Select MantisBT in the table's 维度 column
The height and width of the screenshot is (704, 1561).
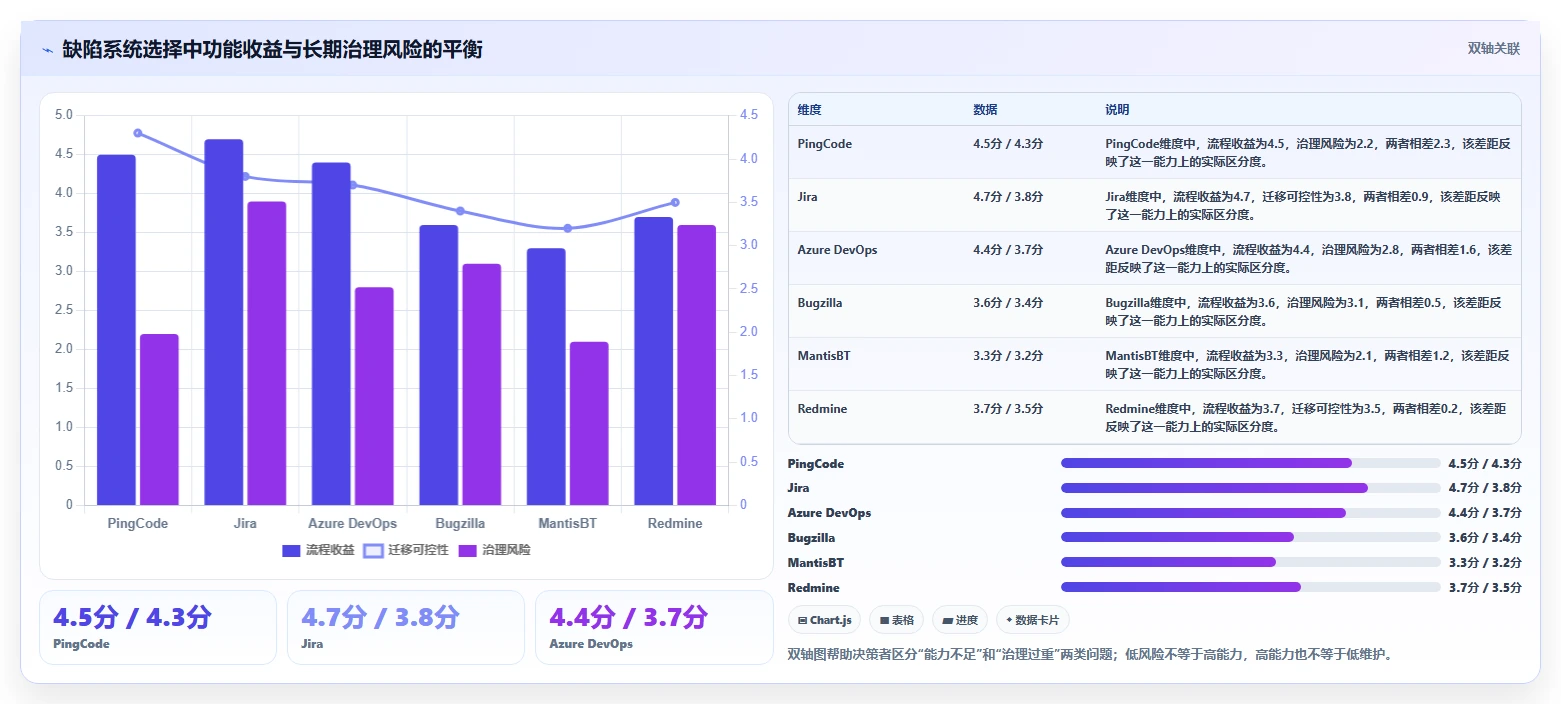coord(824,356)
